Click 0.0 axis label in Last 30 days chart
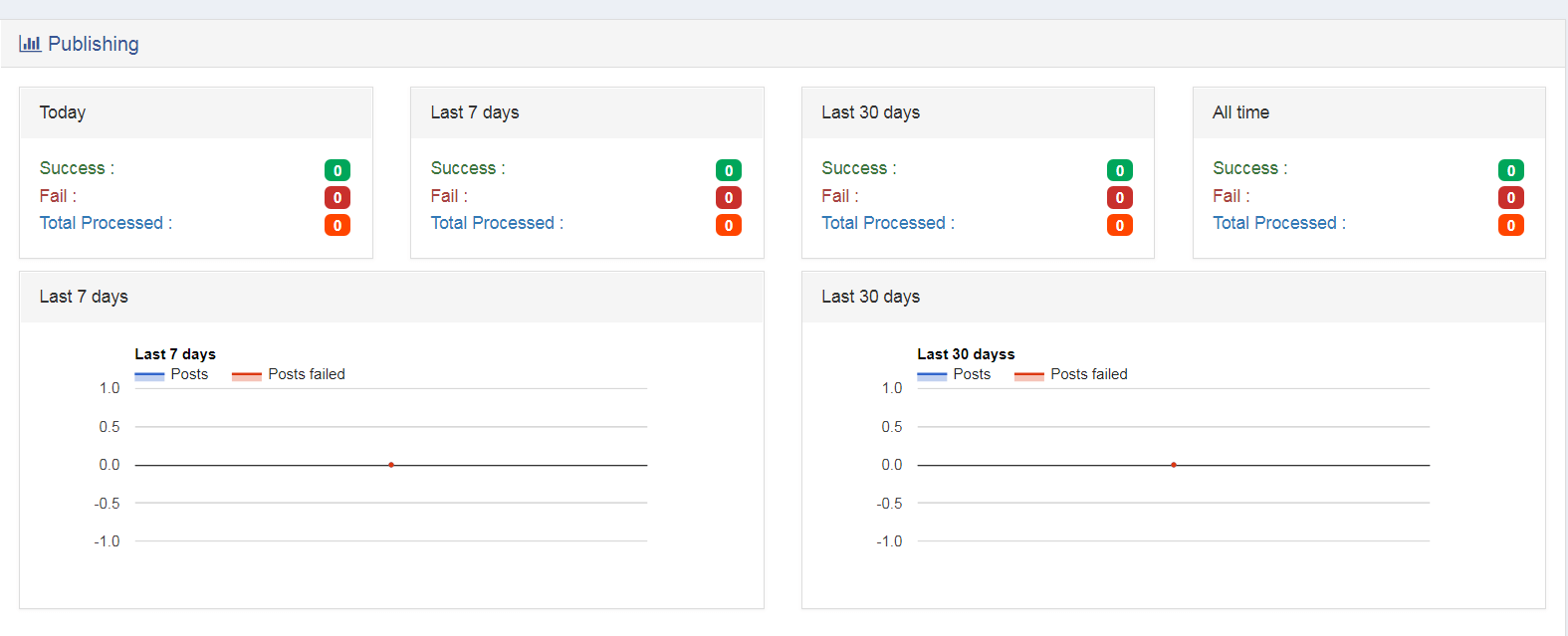Viewport: 1568px width, 636px height. 892,465
